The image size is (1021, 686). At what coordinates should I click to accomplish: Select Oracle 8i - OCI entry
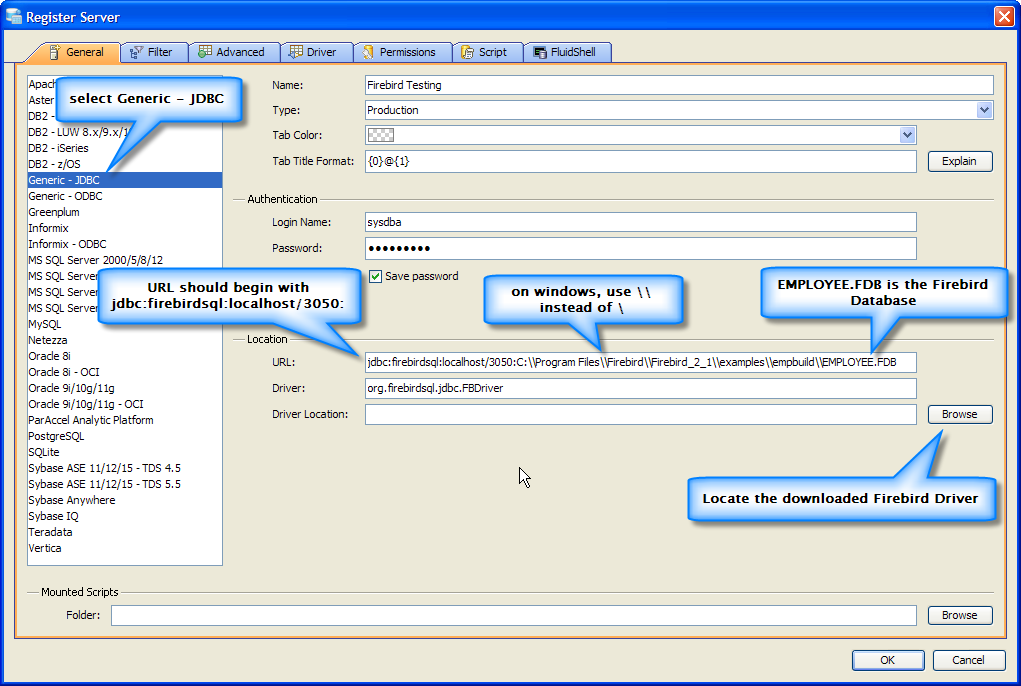[x=125, y=372]
